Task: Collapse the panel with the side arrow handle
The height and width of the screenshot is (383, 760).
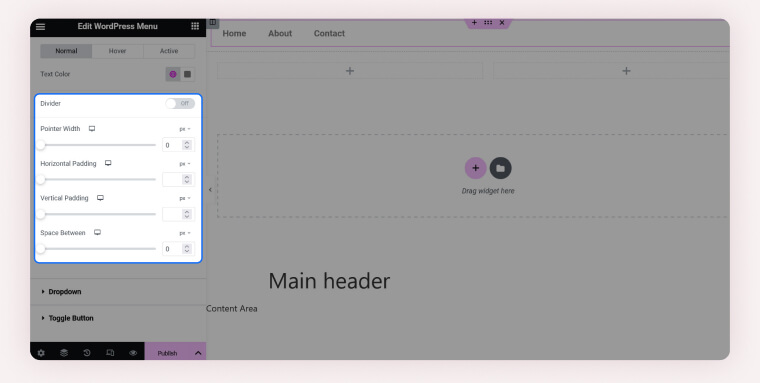Action: click(x=210, y=190)
